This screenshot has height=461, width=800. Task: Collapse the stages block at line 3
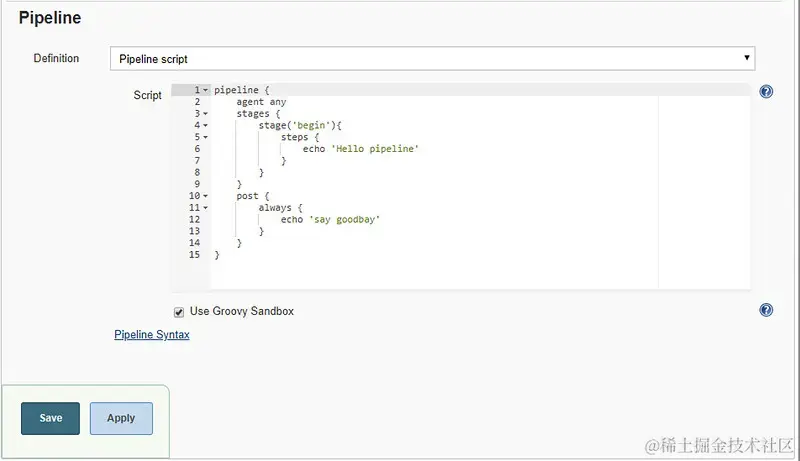pyautogui.click(x=205, y=114)
